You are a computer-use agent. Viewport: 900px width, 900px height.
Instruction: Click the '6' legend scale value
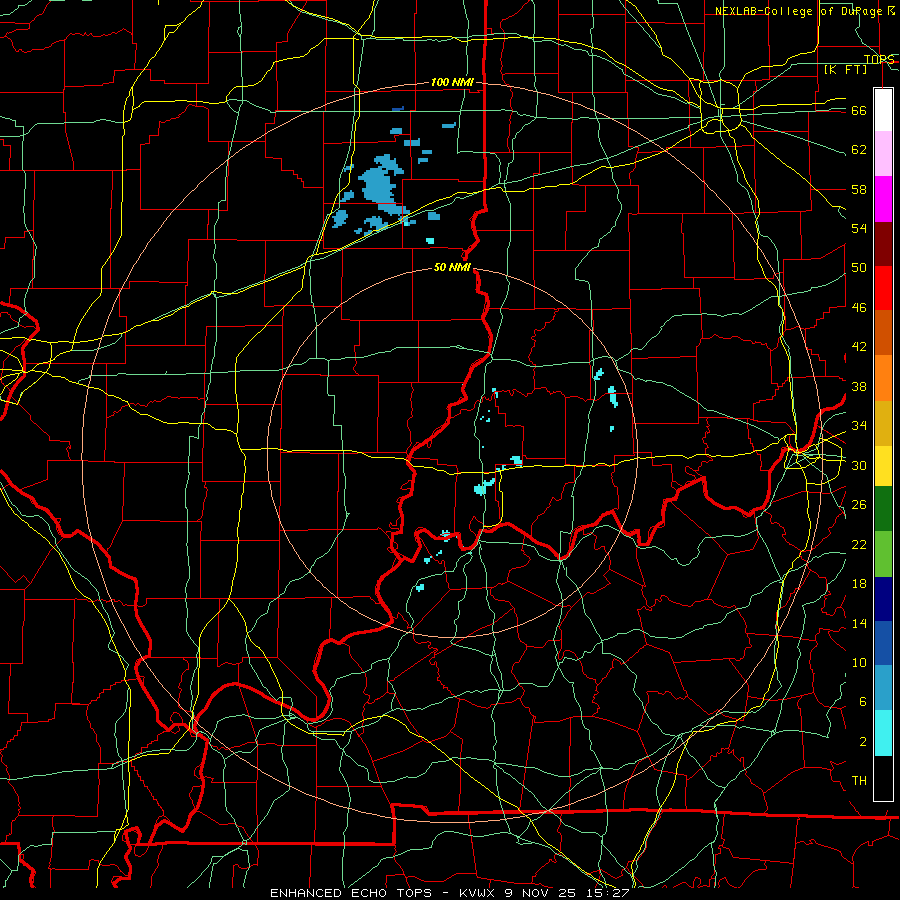click(x=863, y=702)
